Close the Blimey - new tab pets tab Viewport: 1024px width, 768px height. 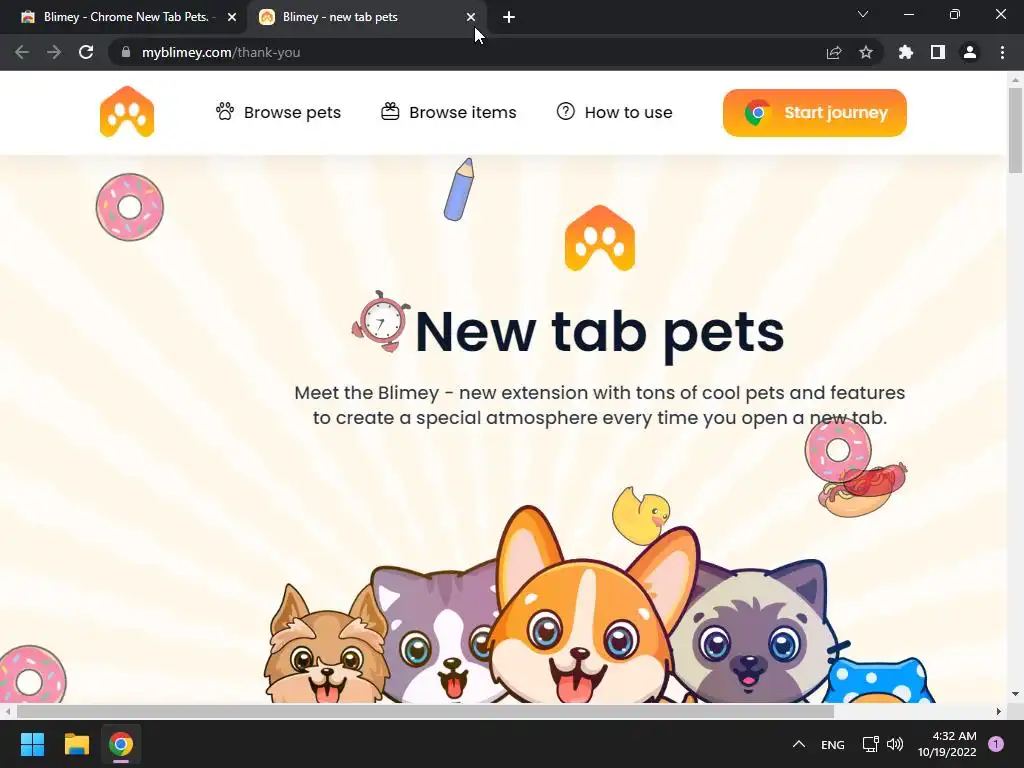pyautogui.click(x=471, y=17)
